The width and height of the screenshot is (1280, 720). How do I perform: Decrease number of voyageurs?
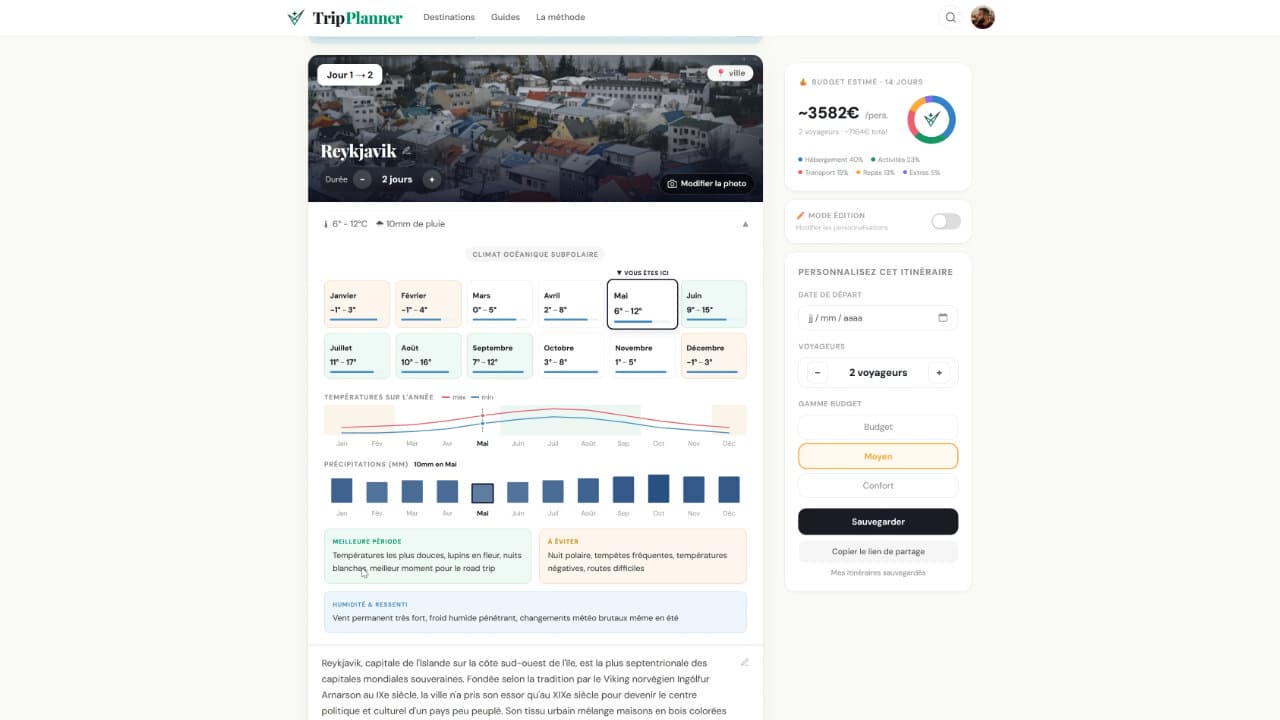[x=817, y=373]
